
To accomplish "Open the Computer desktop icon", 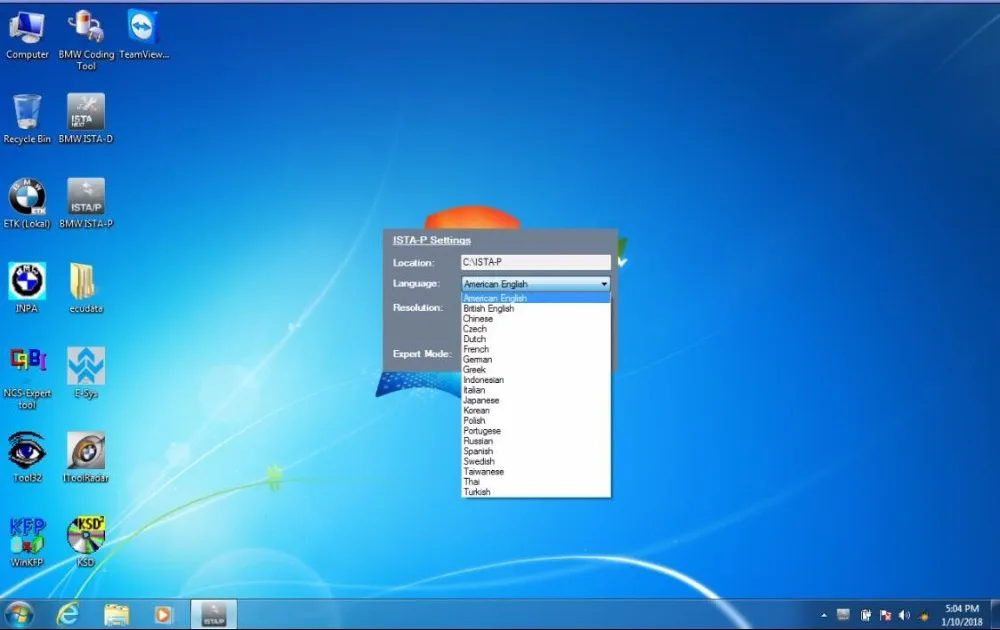I will pyautogui.click(x=27, y=35).
